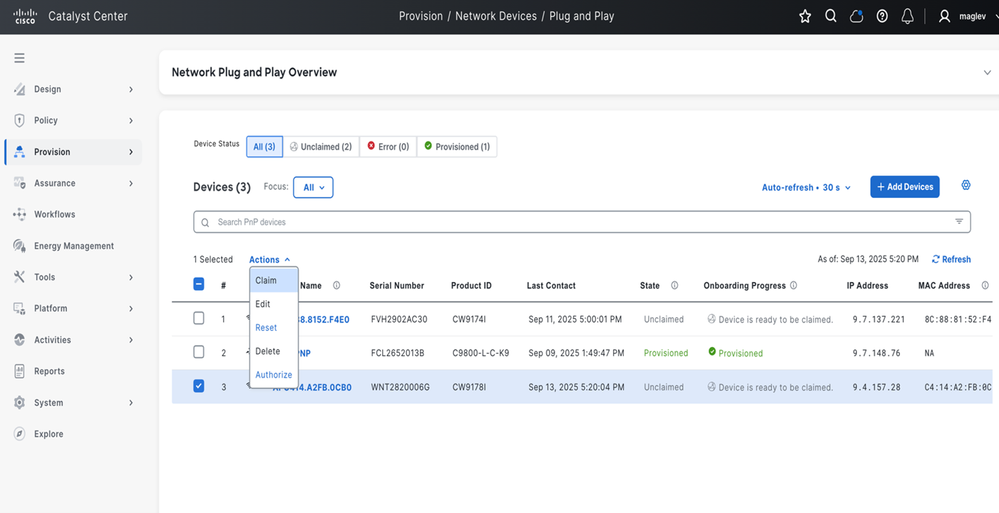This screenshot has height=513, width=999.
Task: Uncheck the box for device row 3
Action: click(x=199, y=386)
